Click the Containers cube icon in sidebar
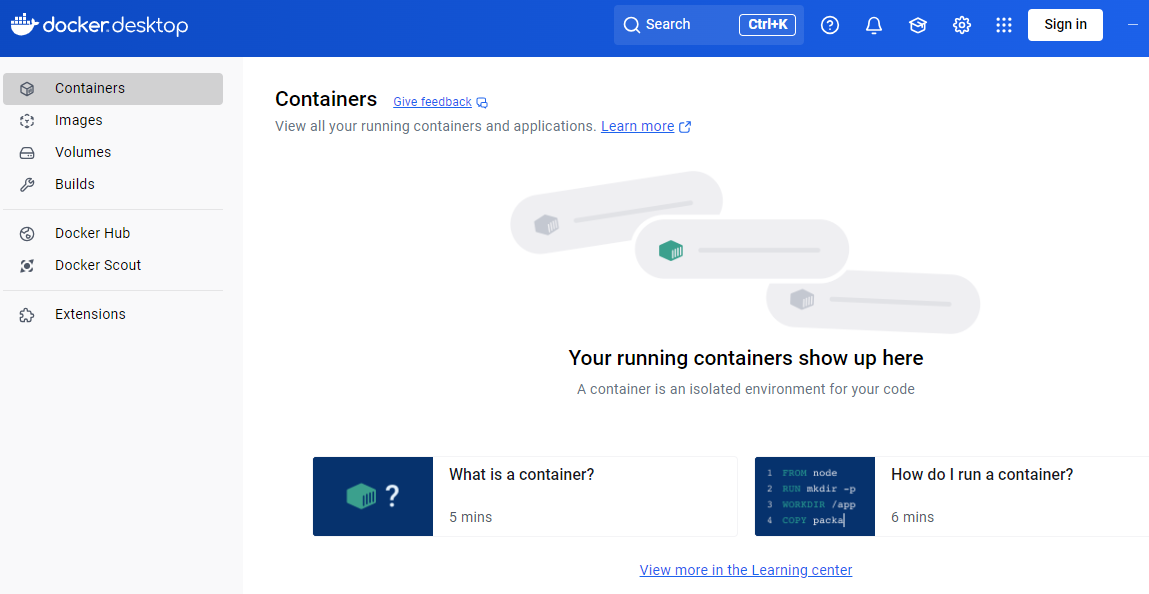The width and height of the screenshot is (1149, 594). coord(27,89)
